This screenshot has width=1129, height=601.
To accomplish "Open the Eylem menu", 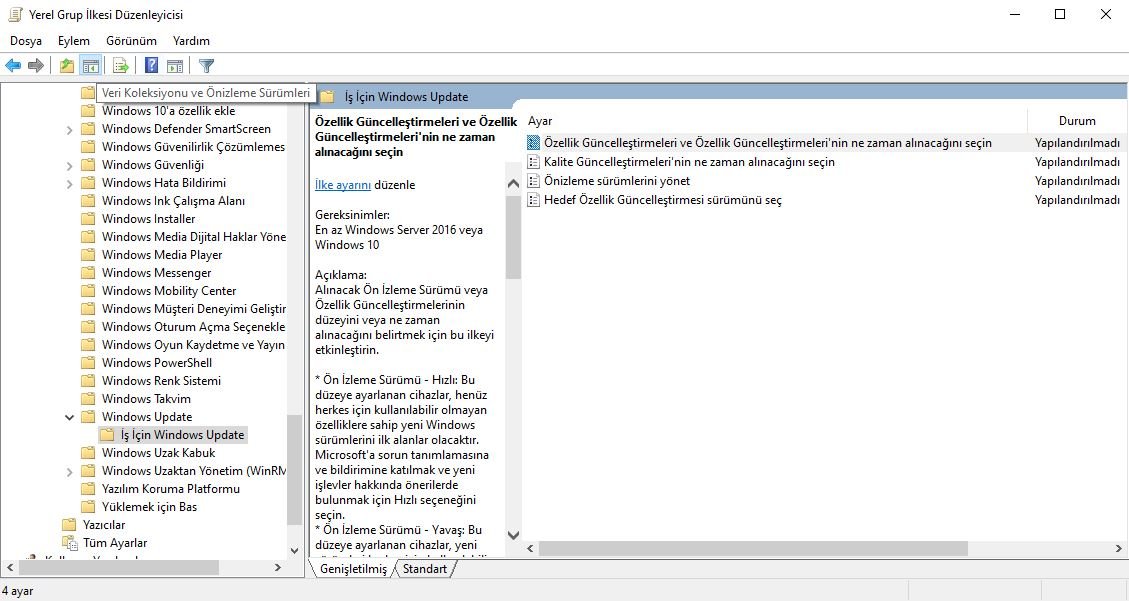I will click(x=73, y=41).
